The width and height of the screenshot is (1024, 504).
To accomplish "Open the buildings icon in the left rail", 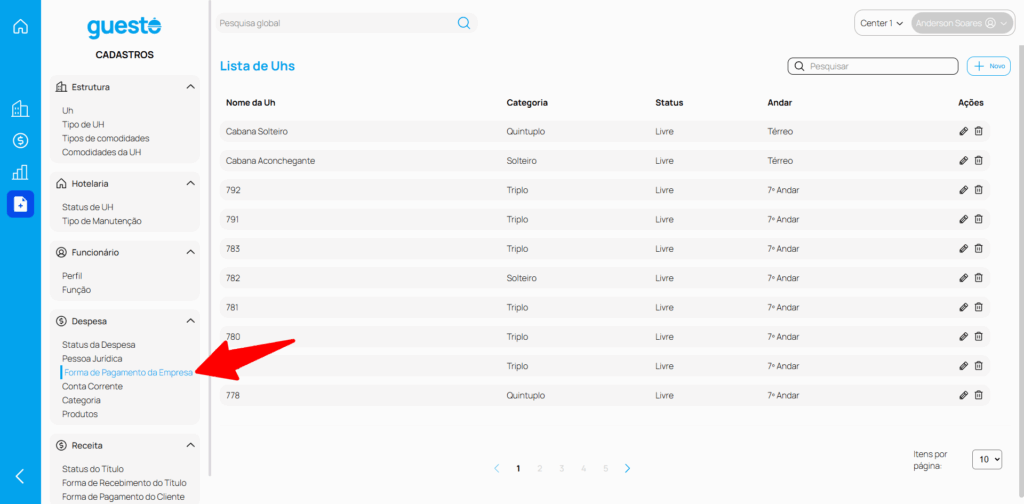I will pos(20,109).
